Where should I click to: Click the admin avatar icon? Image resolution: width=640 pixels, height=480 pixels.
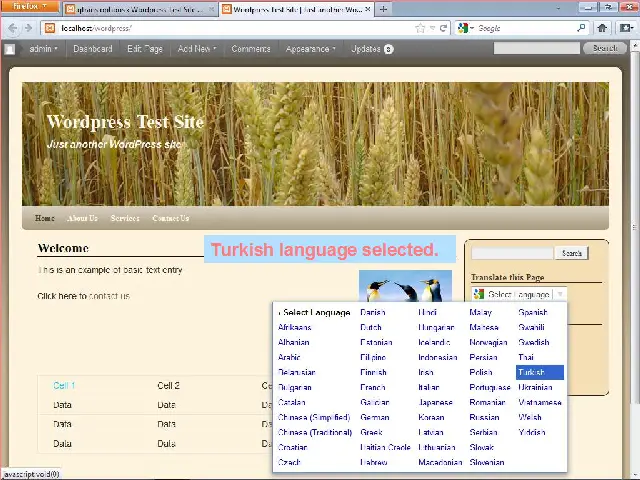(10, 49)
